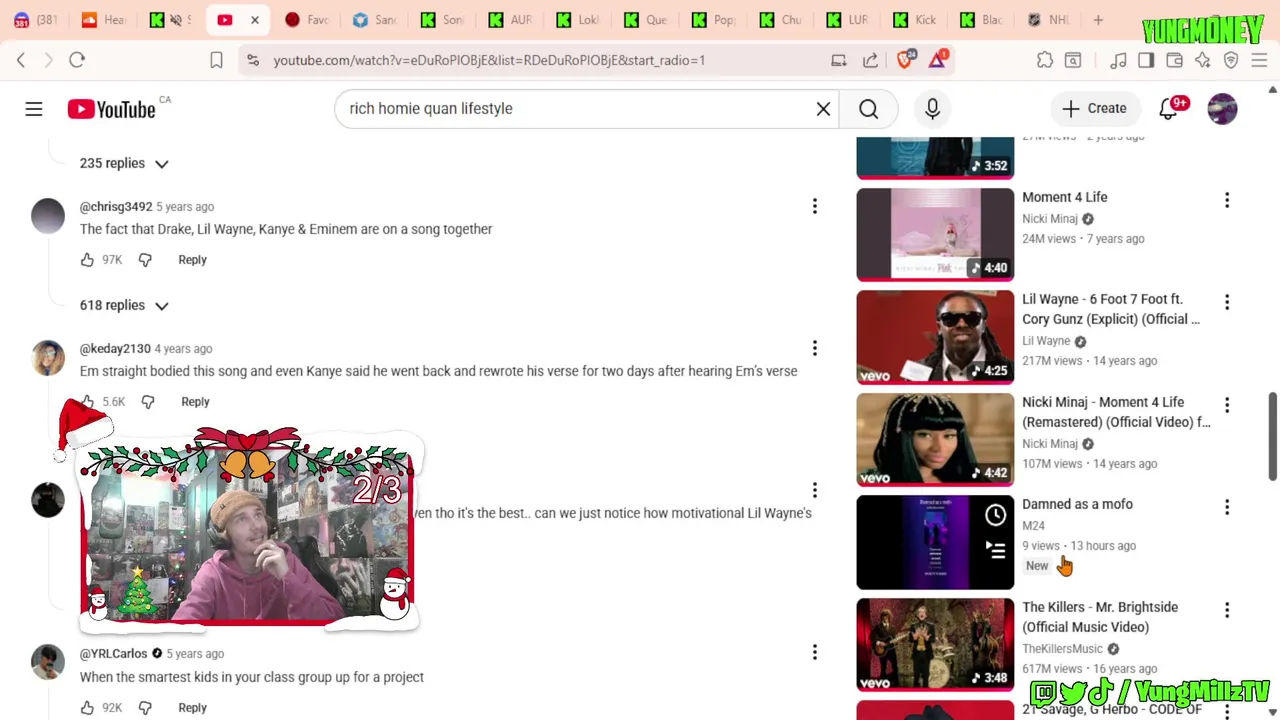Screen dimensions: 1280x720
Task: Go to YouTube home via the logo
Action: pyautogui.click(x=111, y=109)
